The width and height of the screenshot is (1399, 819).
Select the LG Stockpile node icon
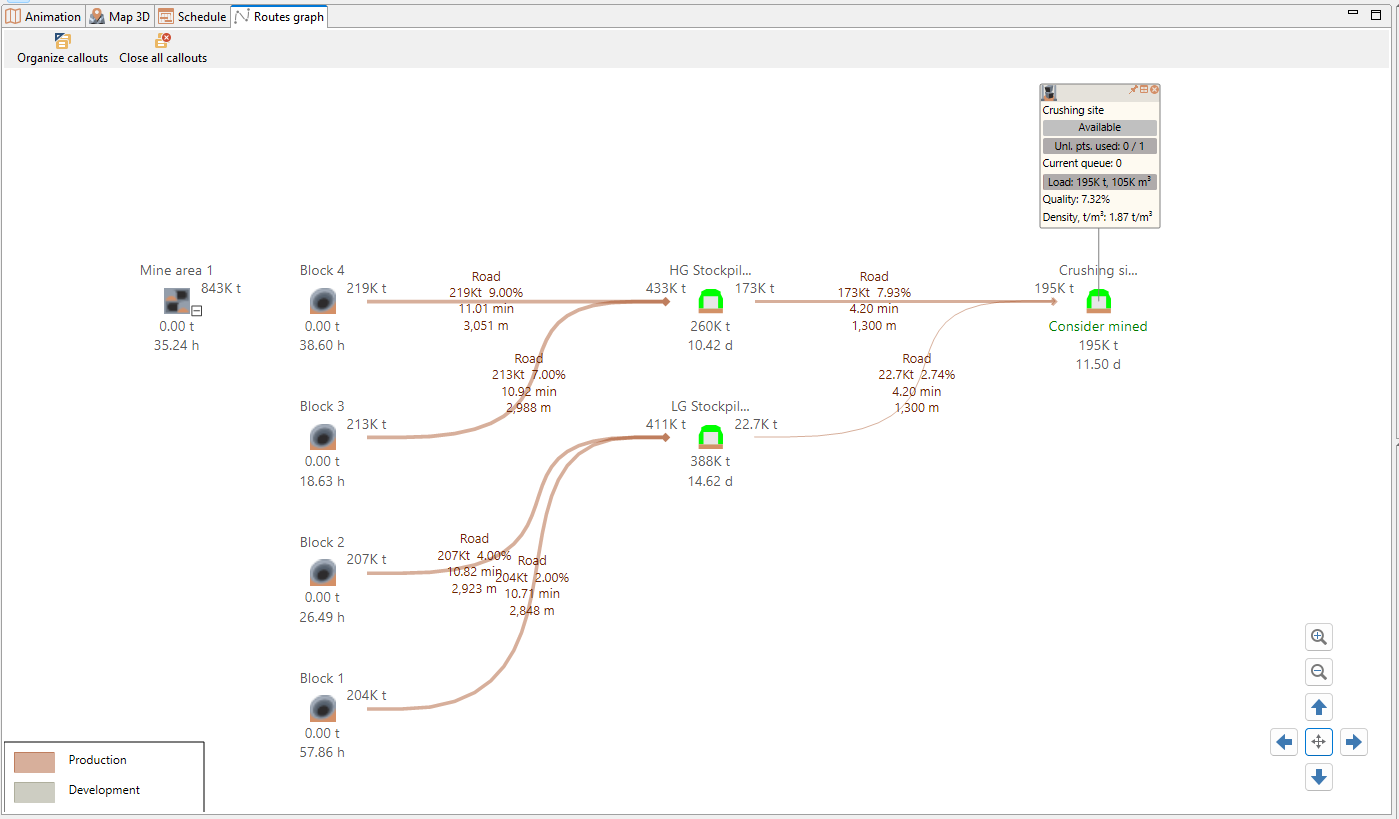click(x=711, y=437)
